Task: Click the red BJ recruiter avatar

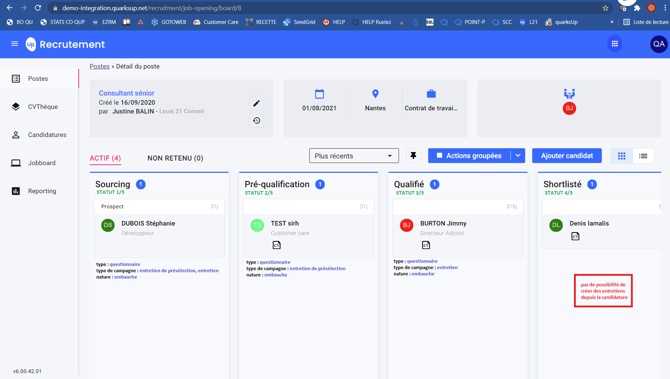Action: click(569, 108)
